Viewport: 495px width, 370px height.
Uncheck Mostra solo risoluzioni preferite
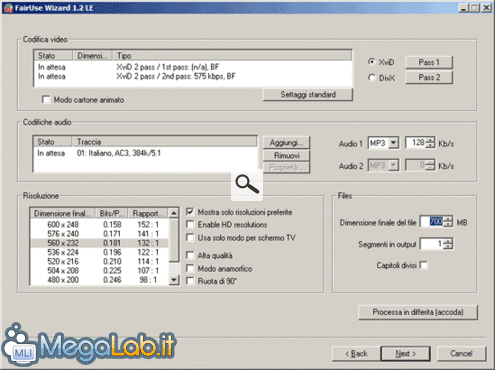[x=190, y=212]
